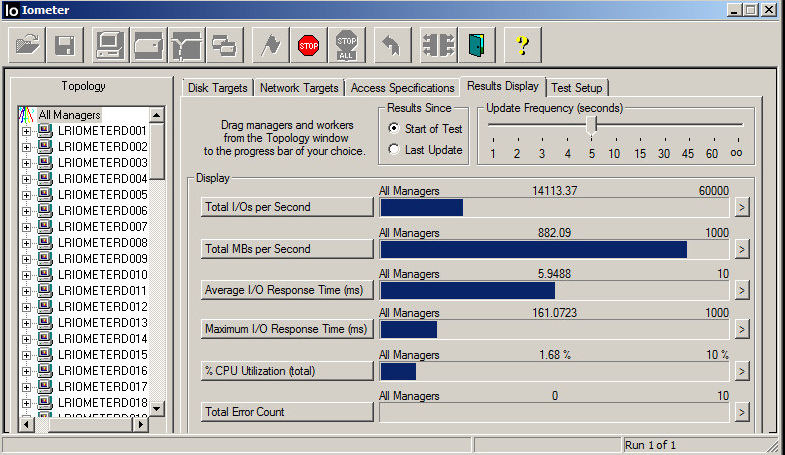Click the Iometer title bar logo icon
This screenshot has height=455, width=785.
(x=12, y=10)
